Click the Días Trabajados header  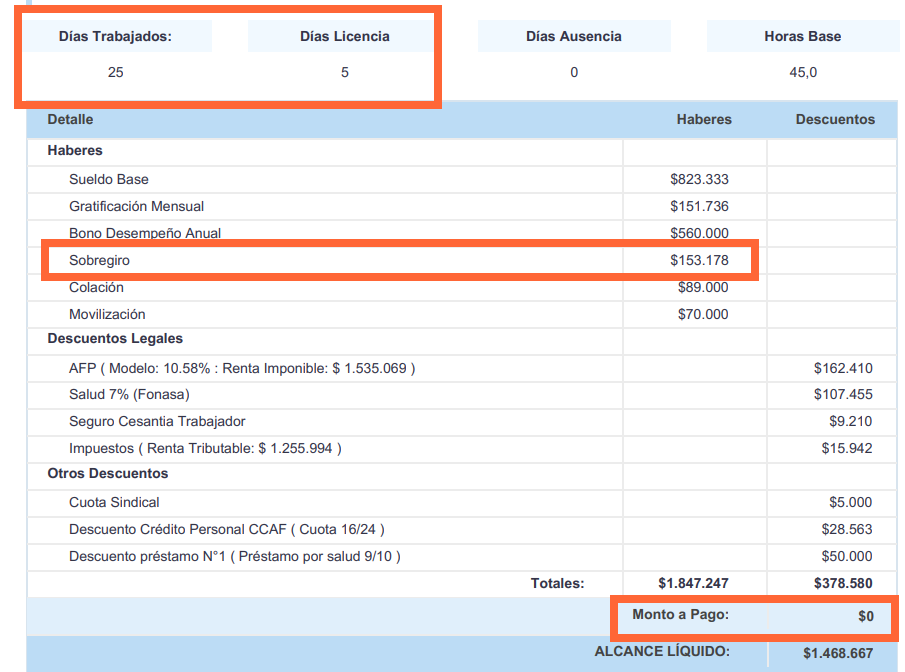(x=115, y=36)
